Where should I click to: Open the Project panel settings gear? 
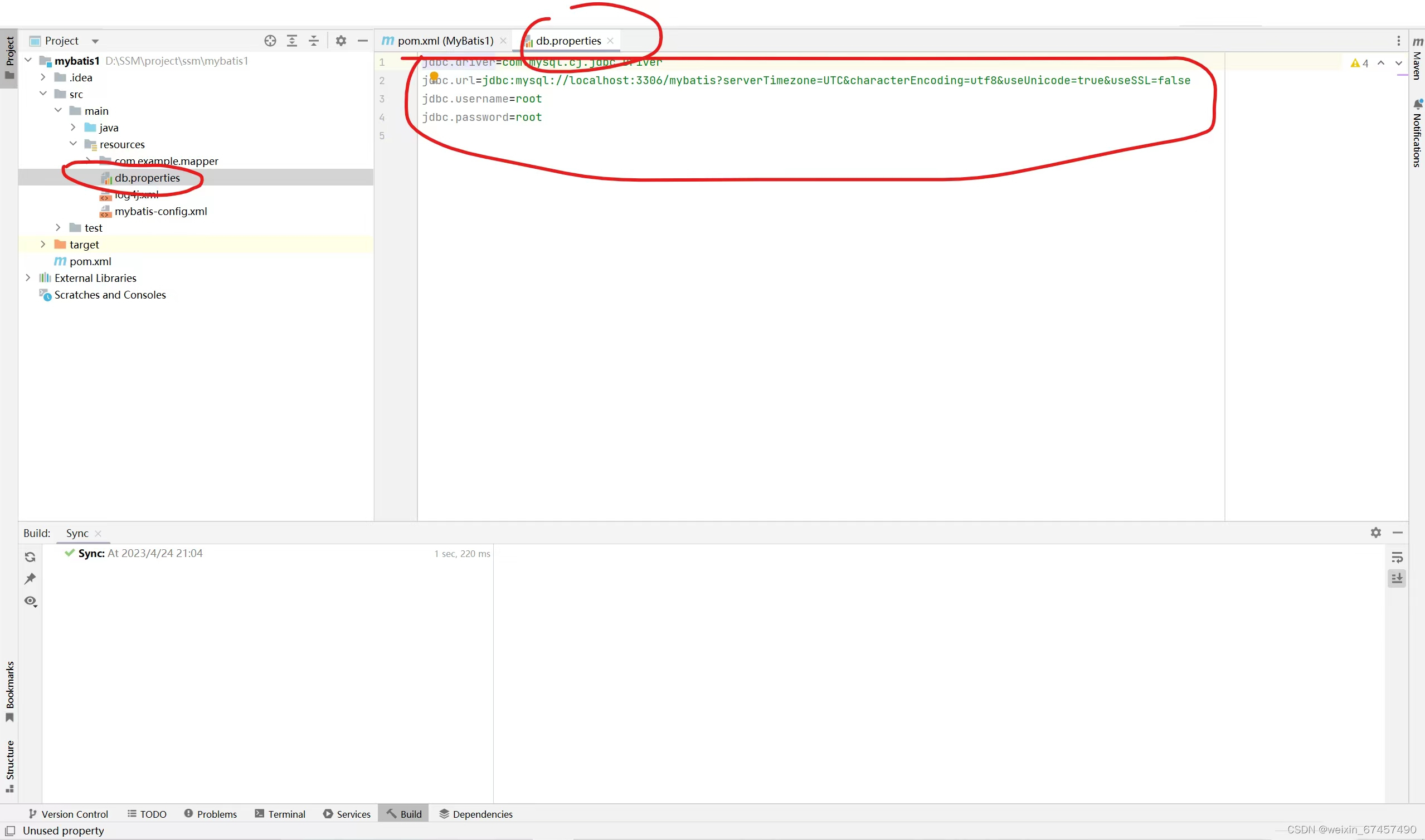tap(341, 41)
